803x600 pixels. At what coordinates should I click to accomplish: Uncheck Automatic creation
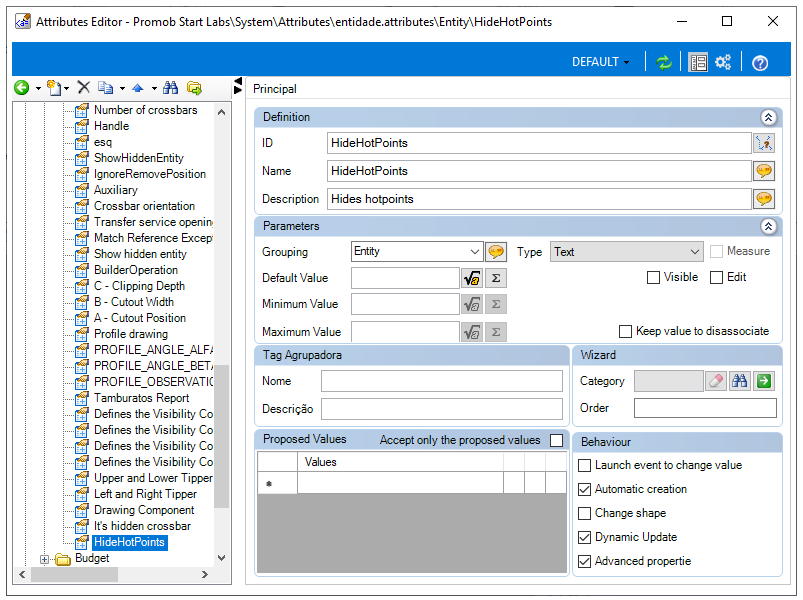[x=584, y=489]
